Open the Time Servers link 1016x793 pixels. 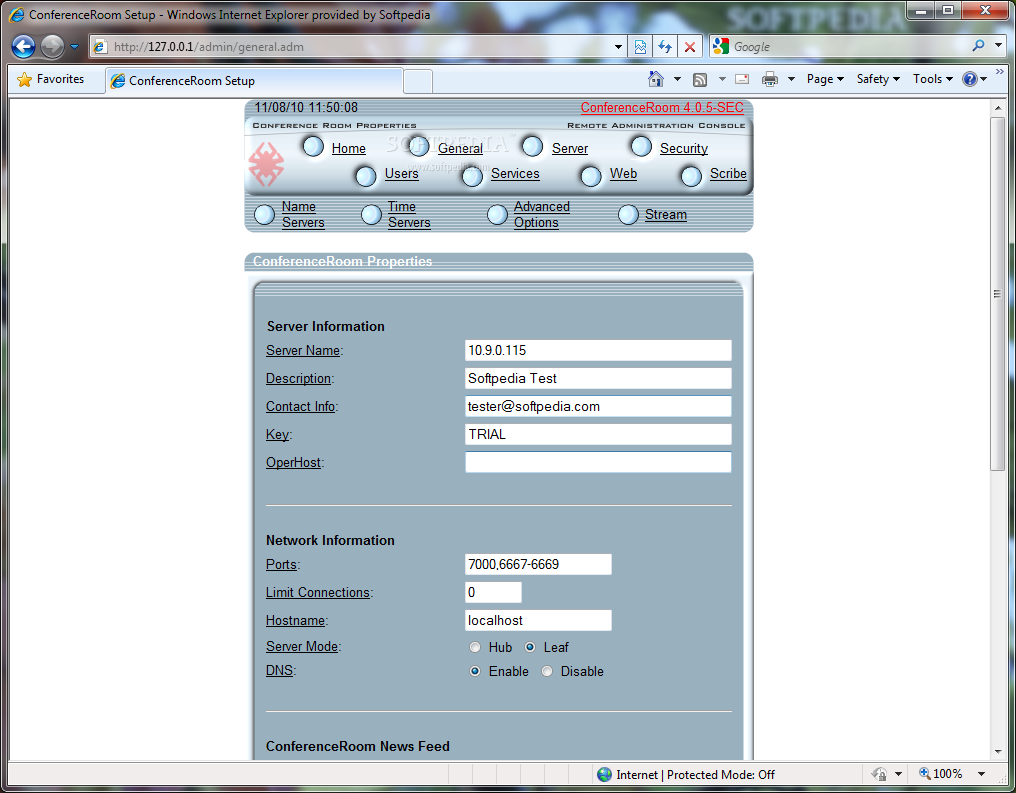coord(409,214)
